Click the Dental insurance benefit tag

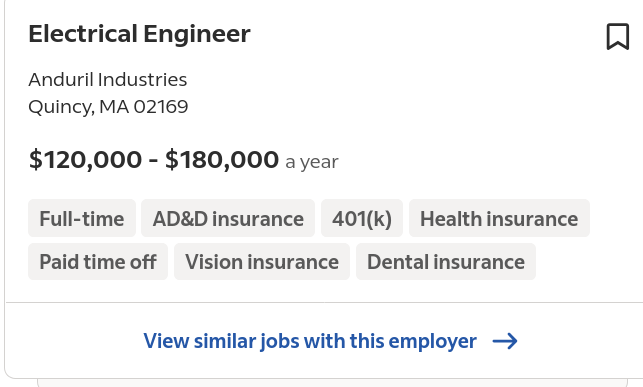(x=446, y=262)
